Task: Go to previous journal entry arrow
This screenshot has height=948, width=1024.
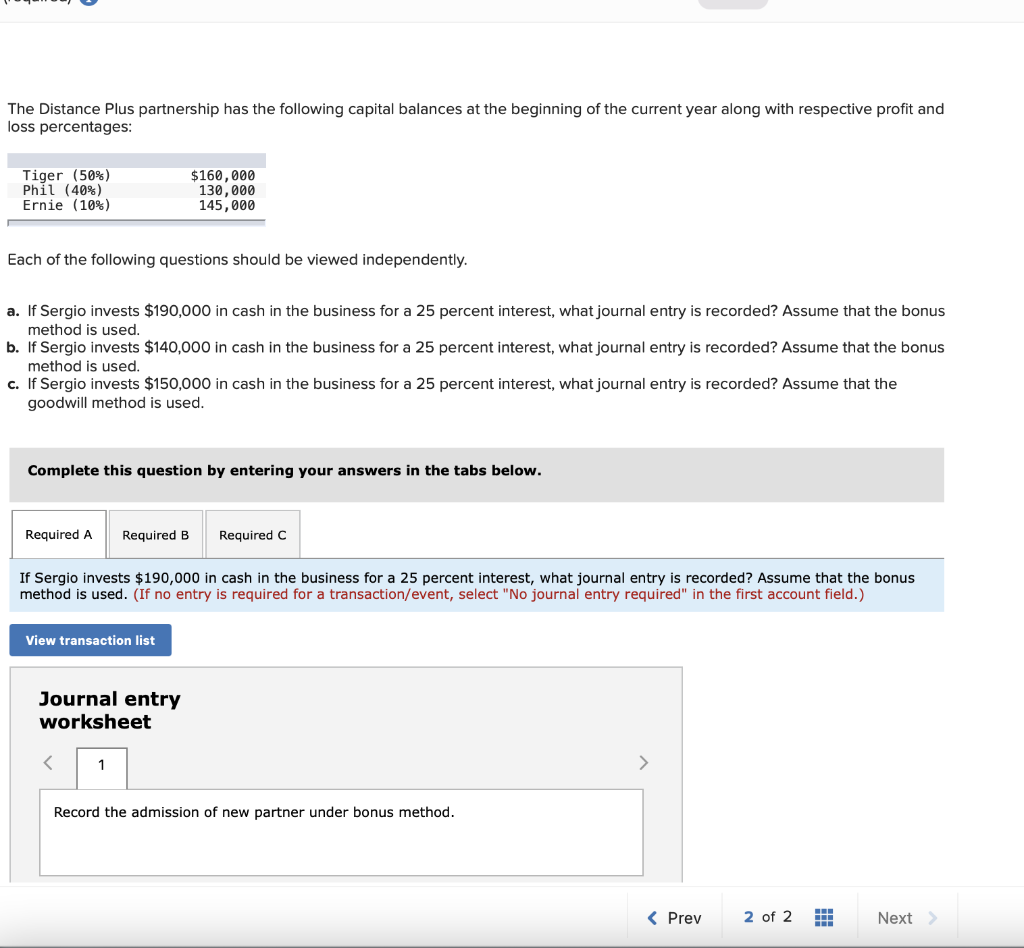Action: point(48,763)
